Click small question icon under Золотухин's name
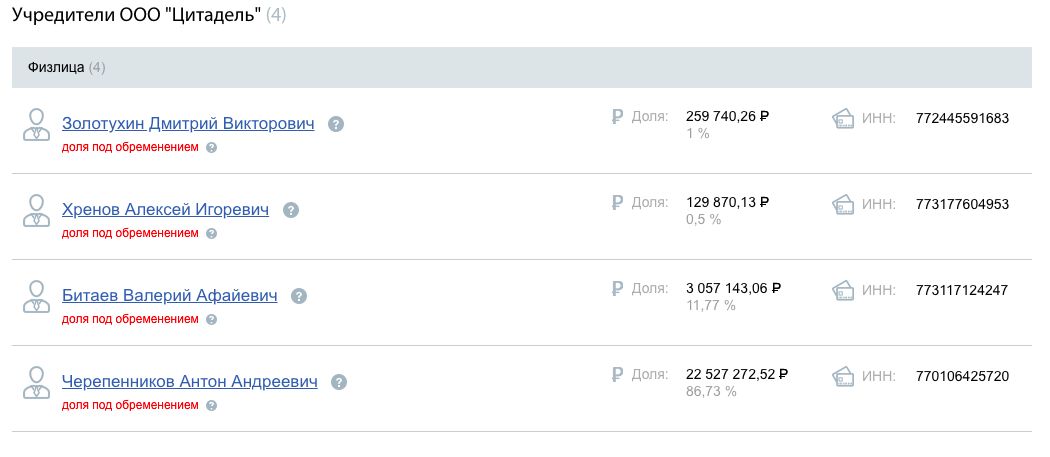 point(212,147)
